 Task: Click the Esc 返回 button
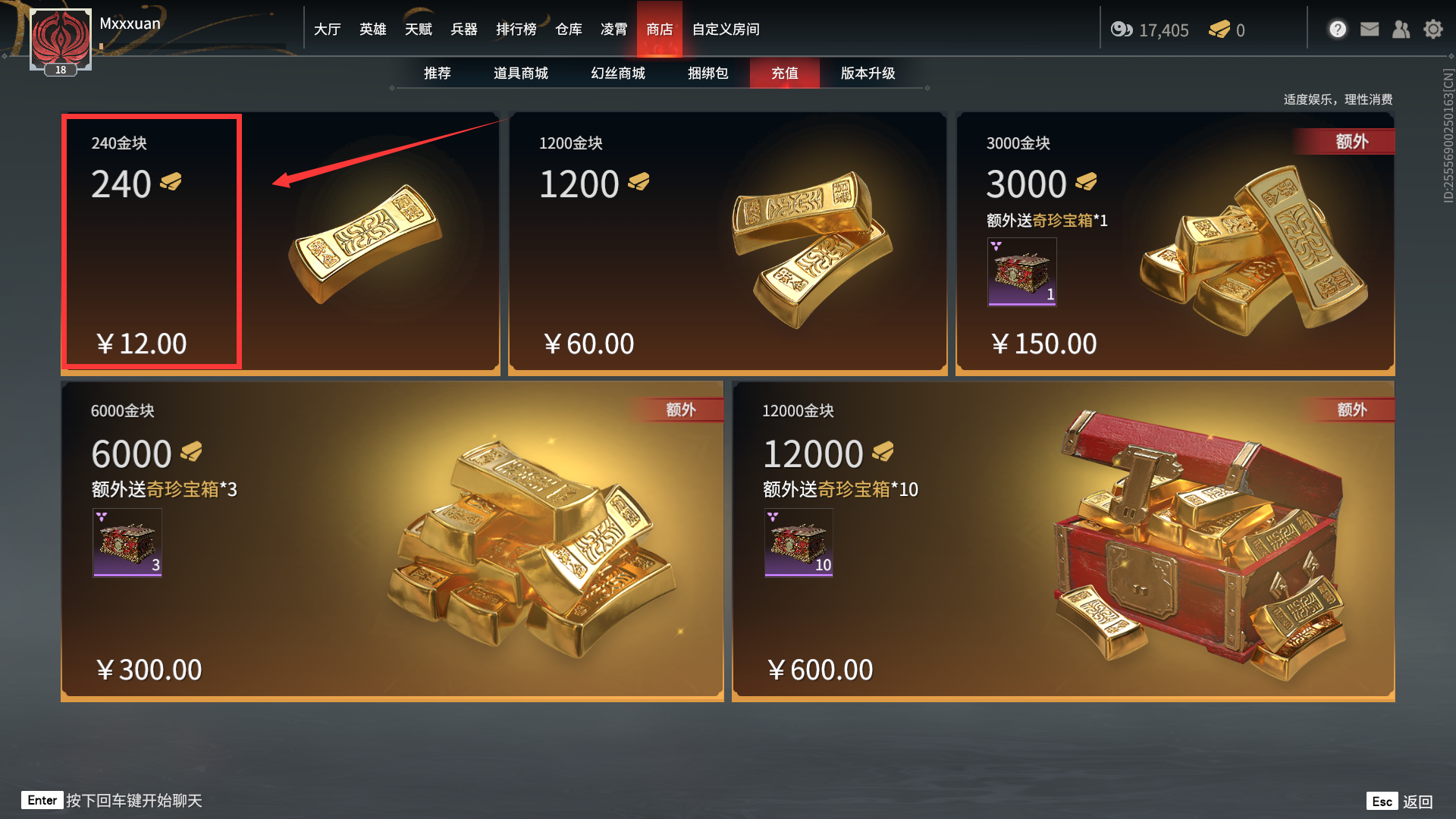[x=1400, y=802]
